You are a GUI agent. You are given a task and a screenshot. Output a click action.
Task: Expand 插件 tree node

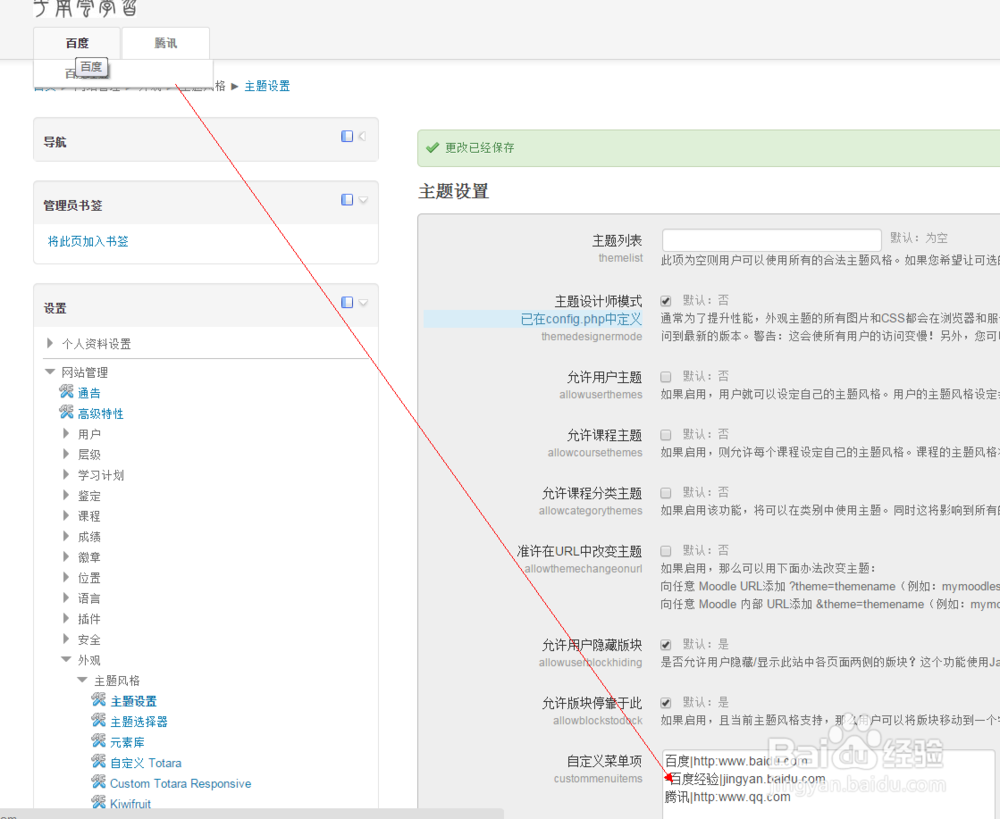click(x=66, y=618)
